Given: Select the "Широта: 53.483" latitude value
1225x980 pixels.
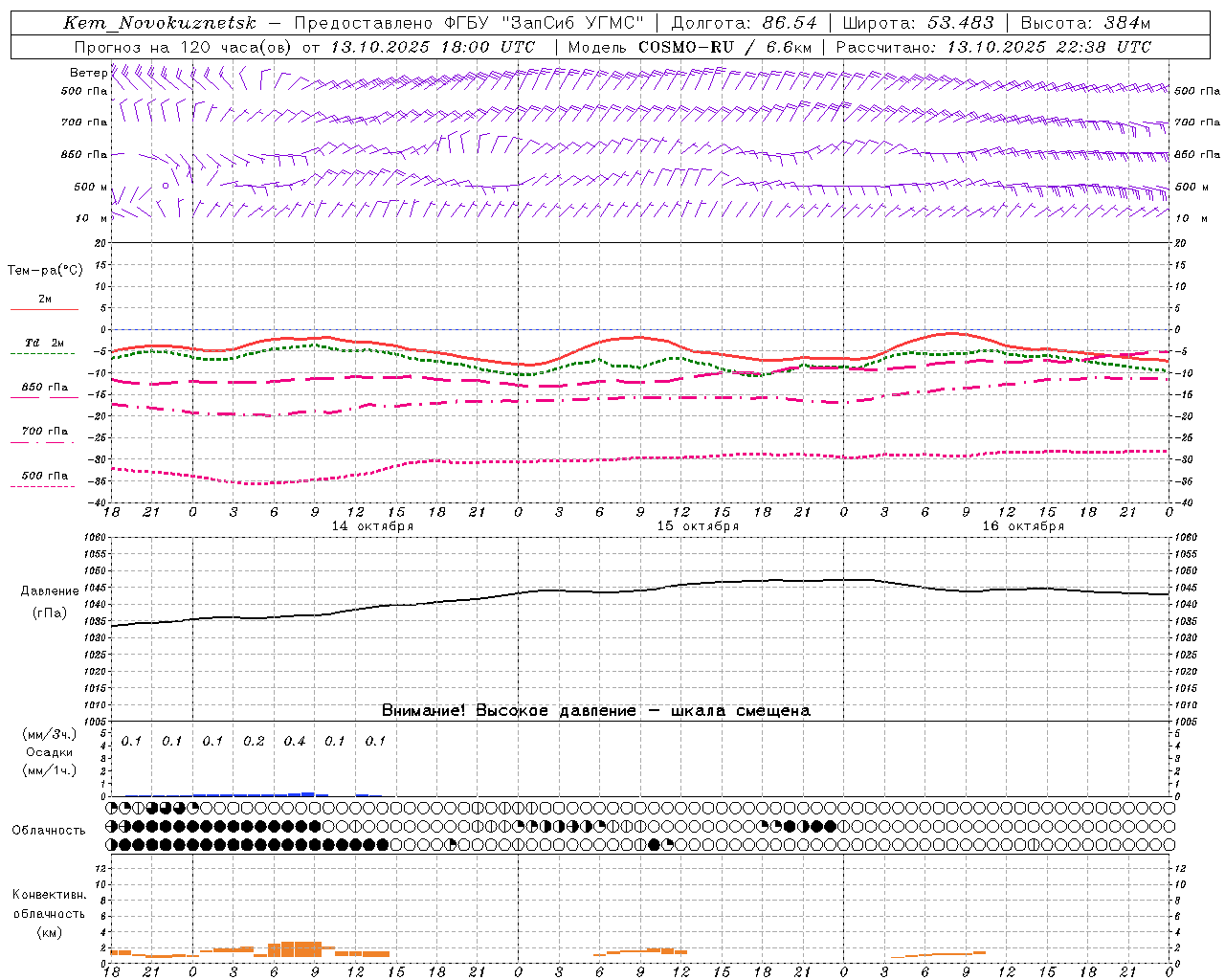Looking at the screenshot, I should point(919,23).
